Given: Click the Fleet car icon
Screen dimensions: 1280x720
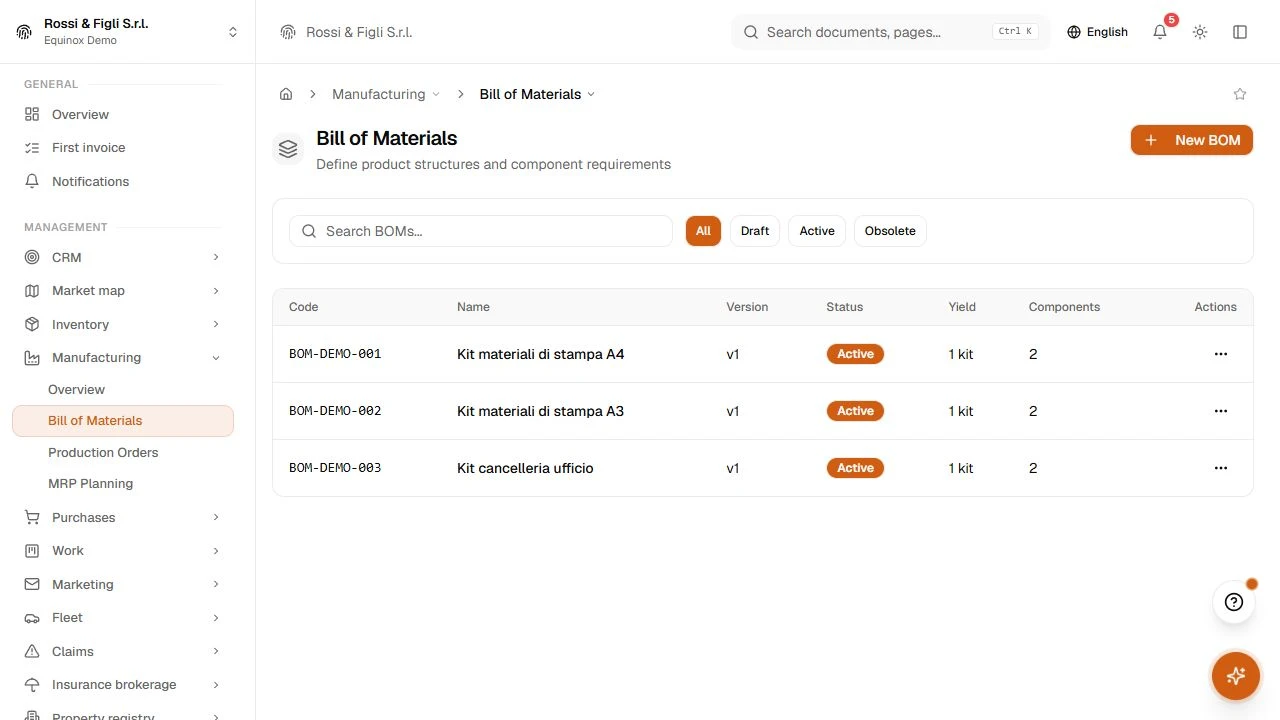Looking at the screenshot, I should 32,618.
